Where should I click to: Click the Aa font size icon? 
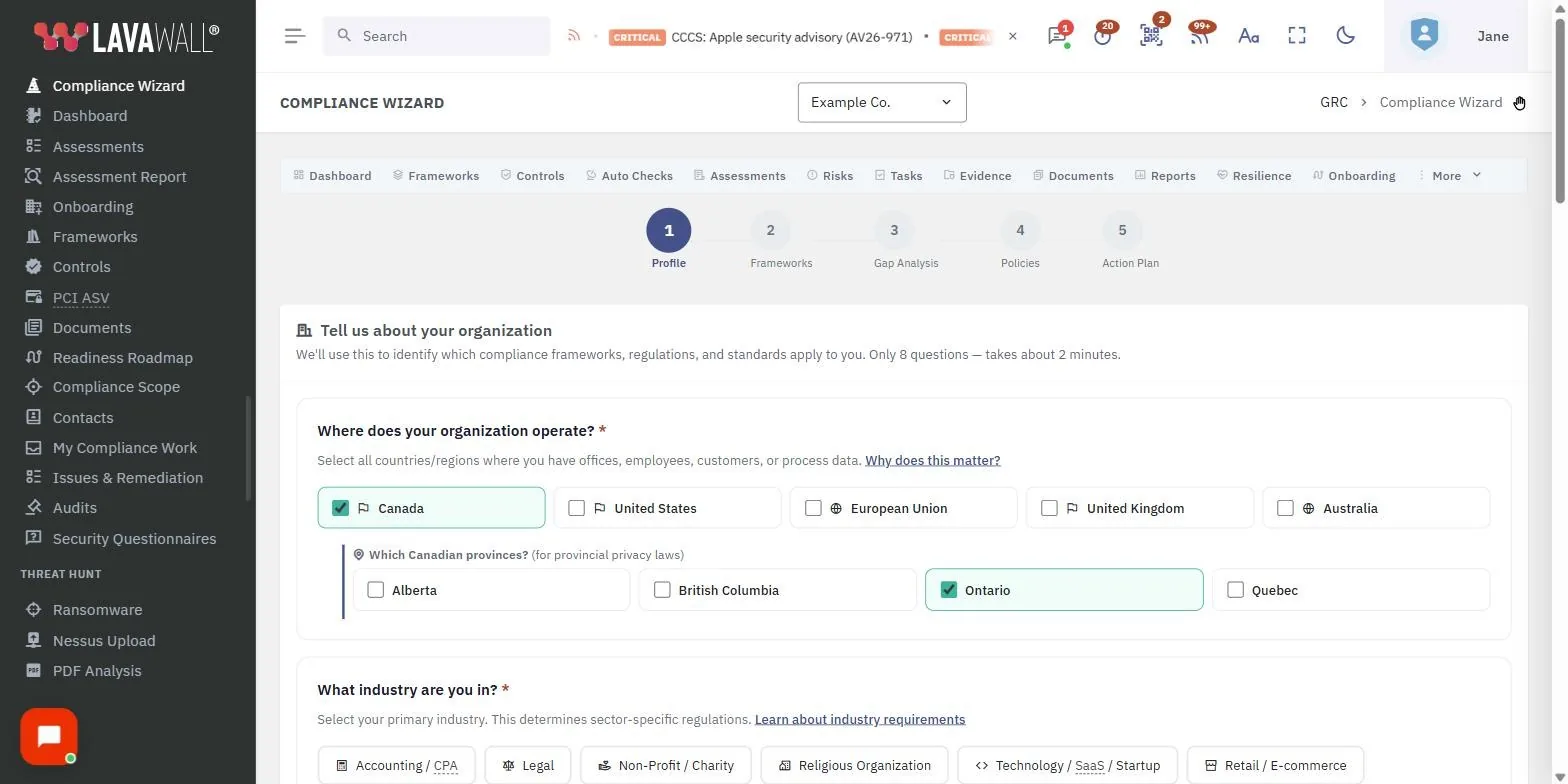[1248, 36]
